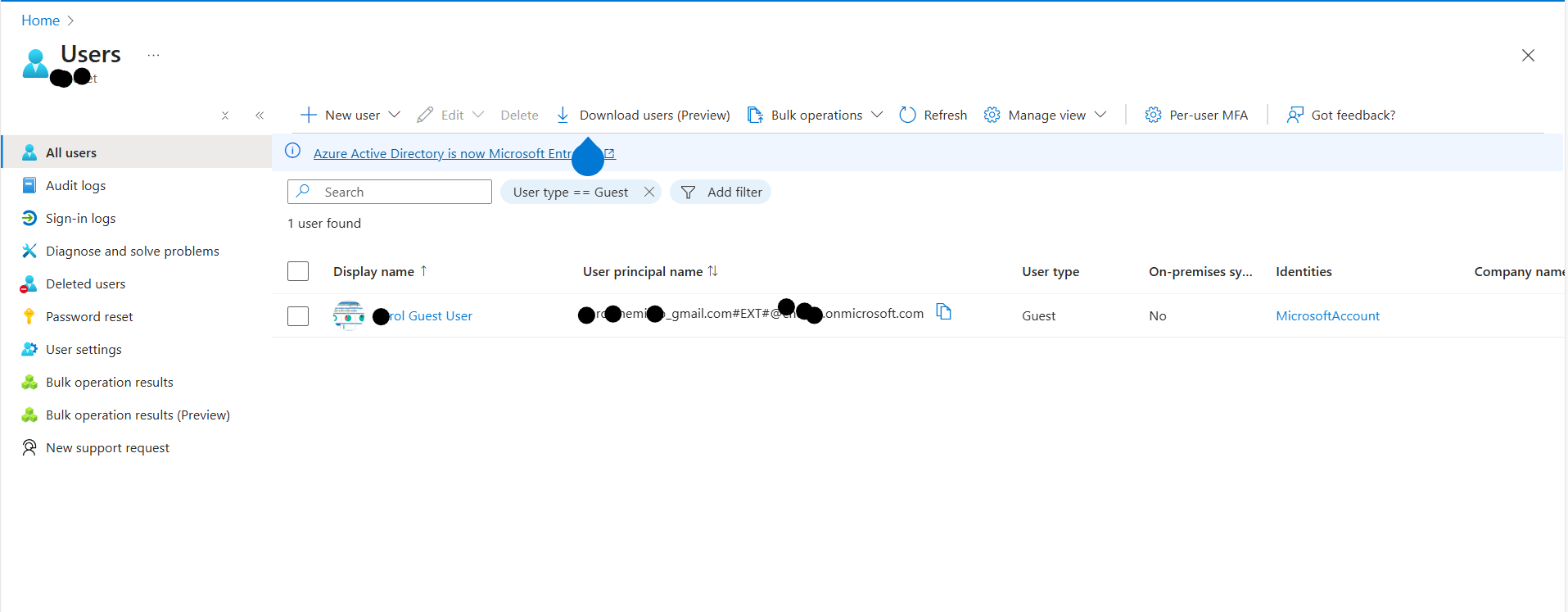The height and width of the screenshot is (612, 1568).
Task: Open Diagnose and solve problems
Action: pyautogui.click(x=133, y=251)
